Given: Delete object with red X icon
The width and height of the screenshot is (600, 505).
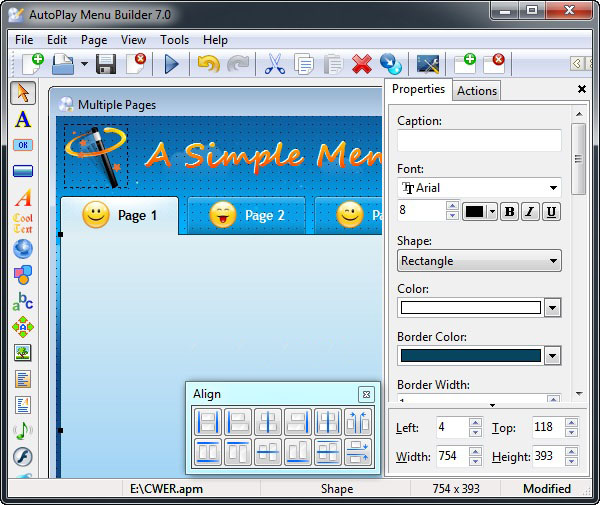Looking at the screenshot, I should (362, 64).
